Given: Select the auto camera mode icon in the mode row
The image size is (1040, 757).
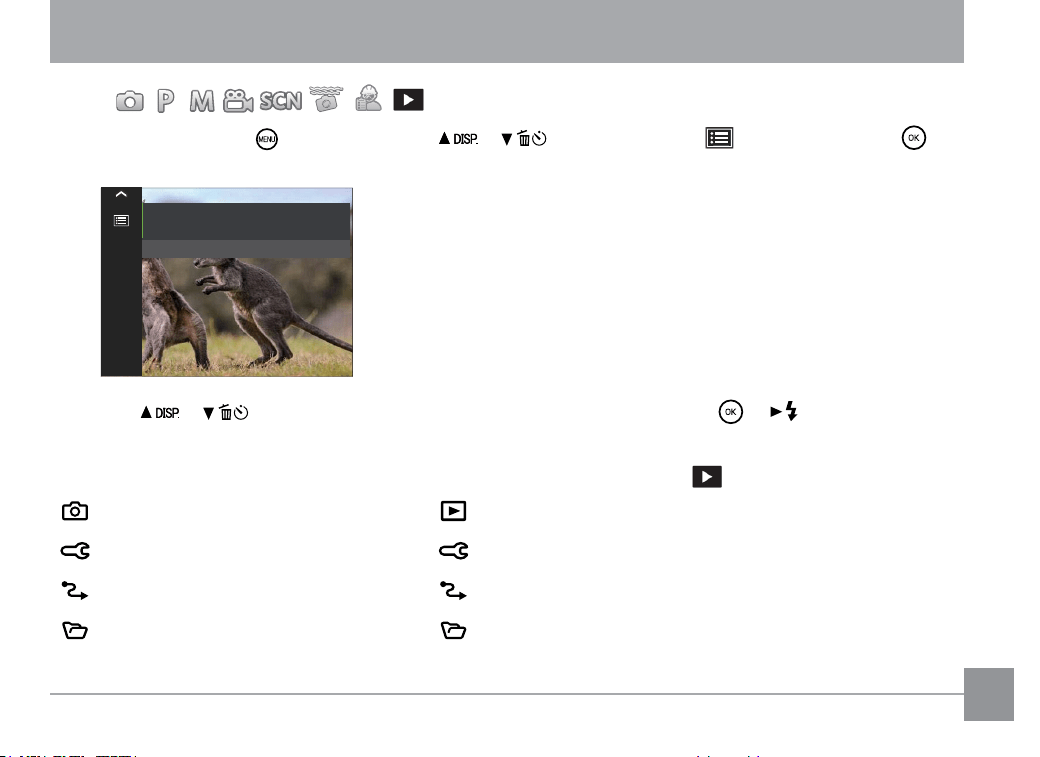Looking at the screenshot, I should 129,101.
